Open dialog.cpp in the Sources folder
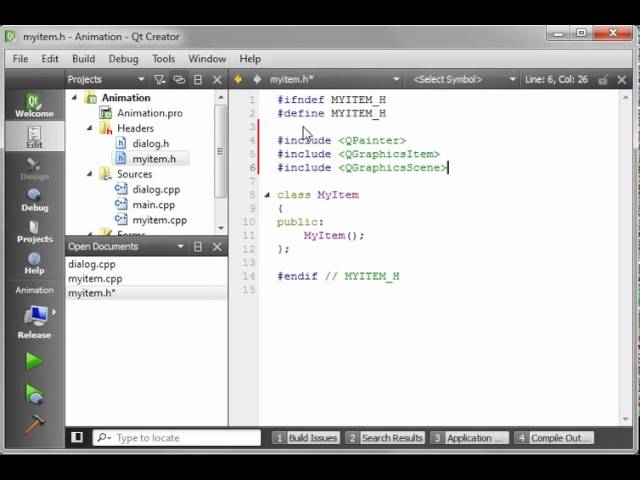The width and height of the screenshot is (640, 480). [156, 189]
